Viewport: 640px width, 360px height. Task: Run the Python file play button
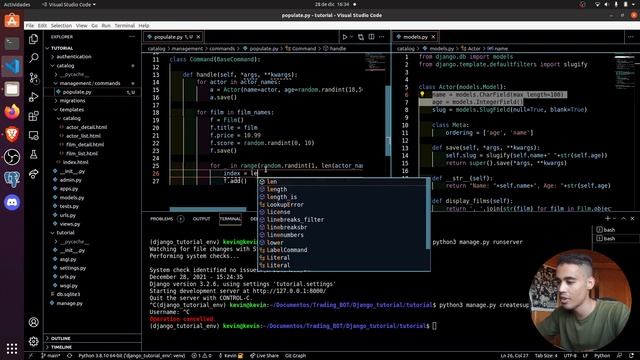pos(345,37)
